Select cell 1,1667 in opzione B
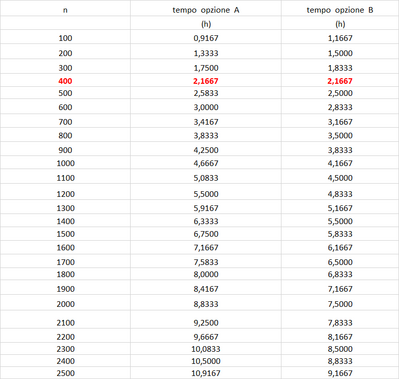The width and height of the screenshot is (399, 379). pyautogui.click(x=340, y=38)
